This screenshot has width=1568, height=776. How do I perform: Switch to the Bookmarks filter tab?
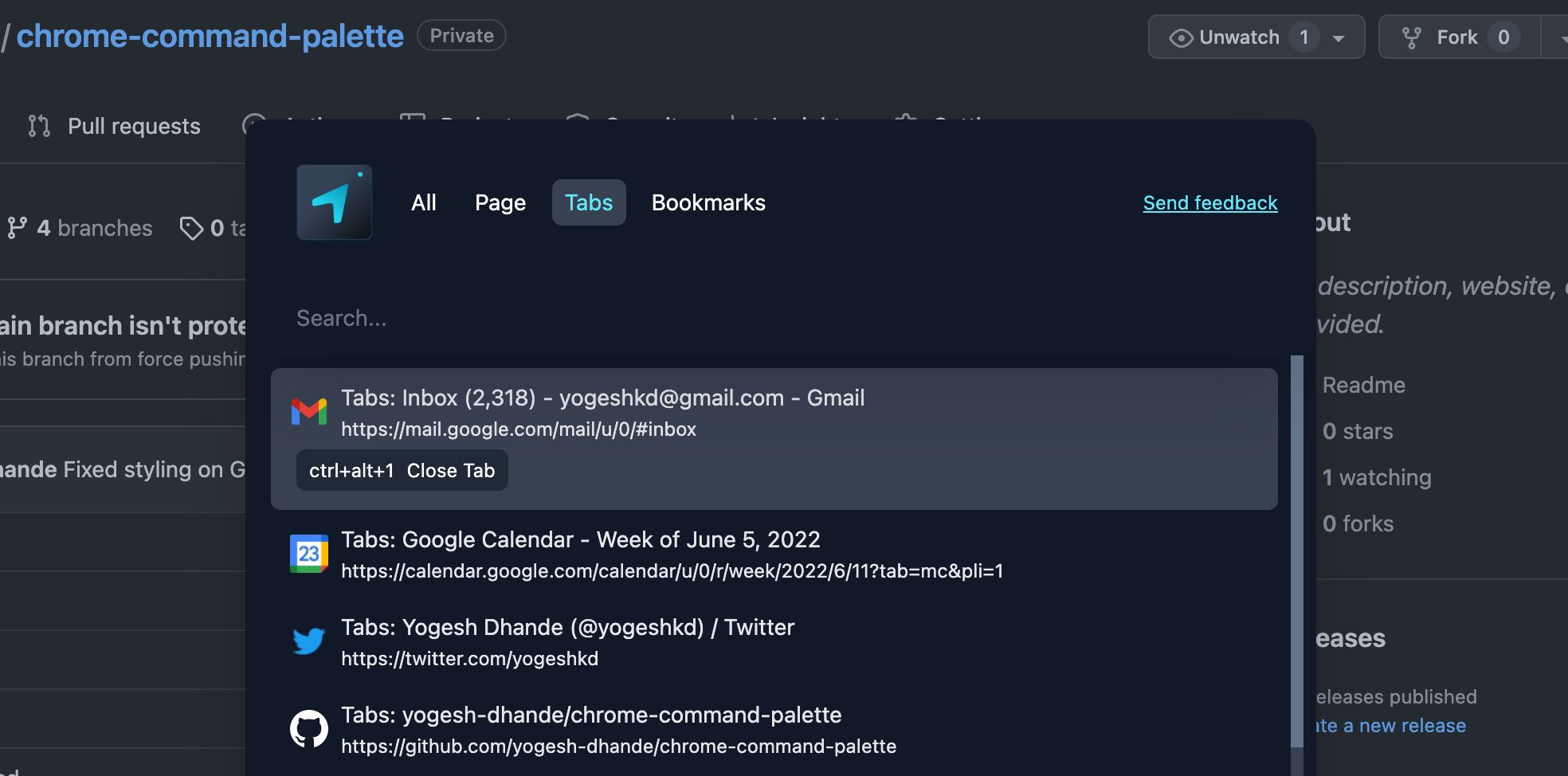pyautogui.click(x=708, y=202)
